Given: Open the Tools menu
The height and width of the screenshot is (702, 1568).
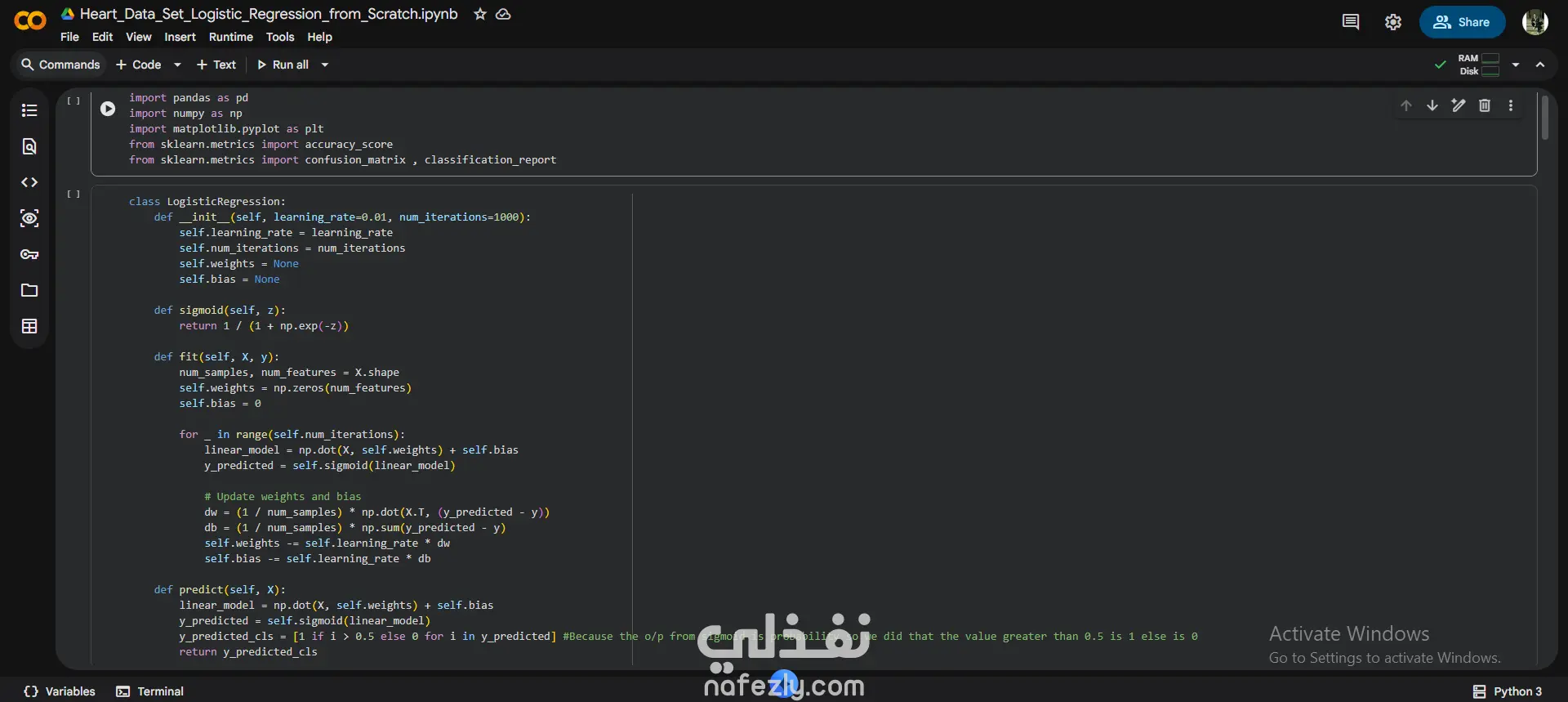Looking at the screenshot, I should click(x=280, y=37).
